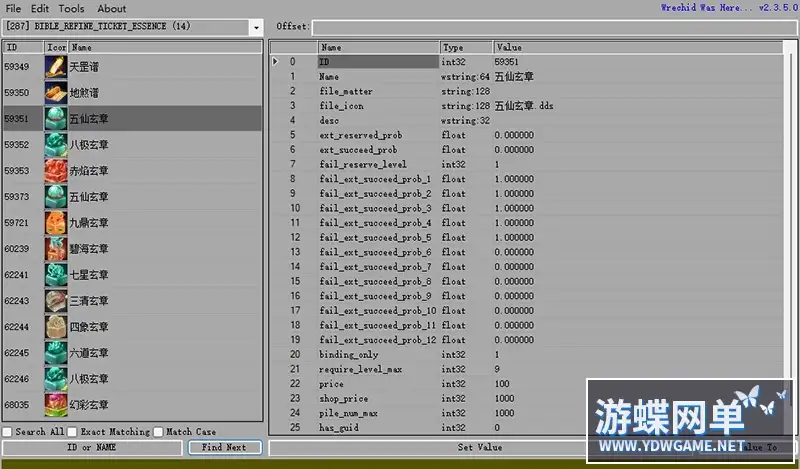Click the Type column header

[x=466, y=47]
